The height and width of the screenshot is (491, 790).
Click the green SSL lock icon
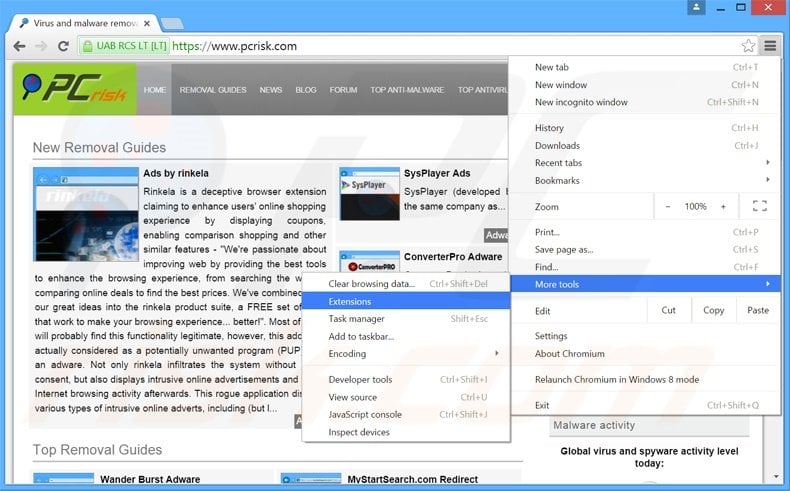(x=87, y=46)
